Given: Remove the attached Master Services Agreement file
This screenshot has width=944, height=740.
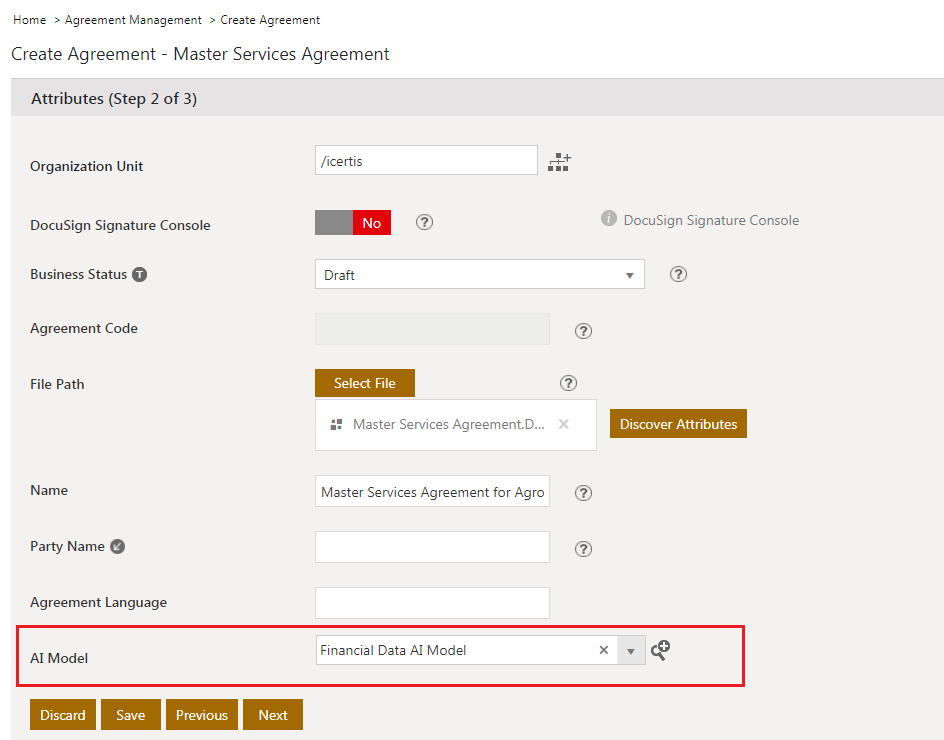Looking at the screenshot, I should click(564, 424).
